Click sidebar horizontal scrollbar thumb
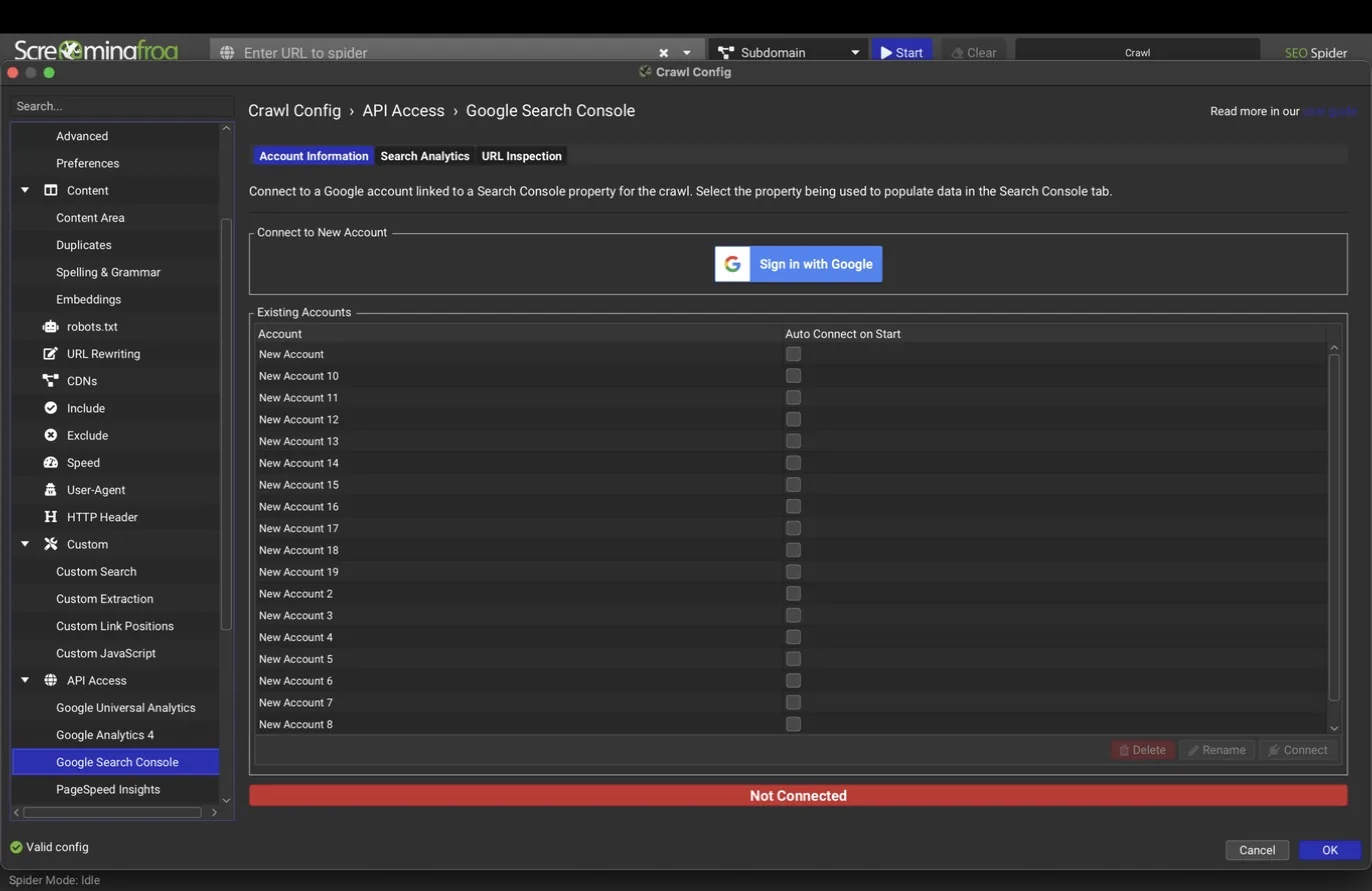The image size is (1372, 891). [112, 812]
